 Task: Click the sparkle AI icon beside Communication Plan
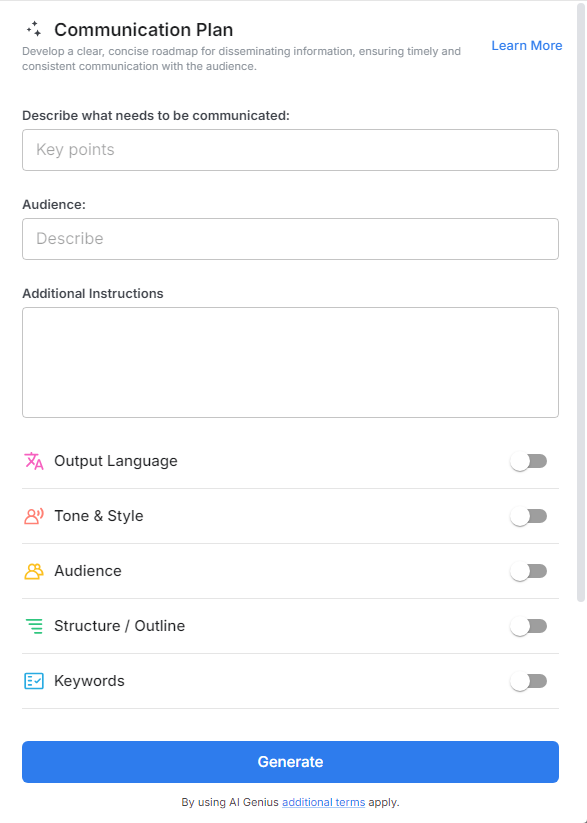click(35, 31)
